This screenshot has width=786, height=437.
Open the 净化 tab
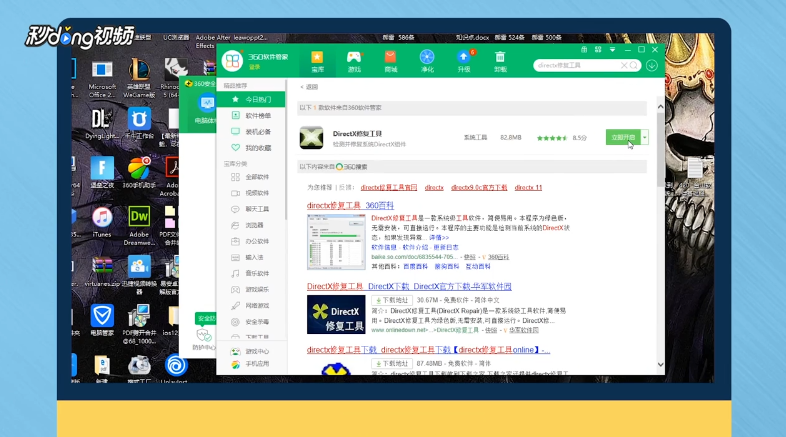point(427,62)
